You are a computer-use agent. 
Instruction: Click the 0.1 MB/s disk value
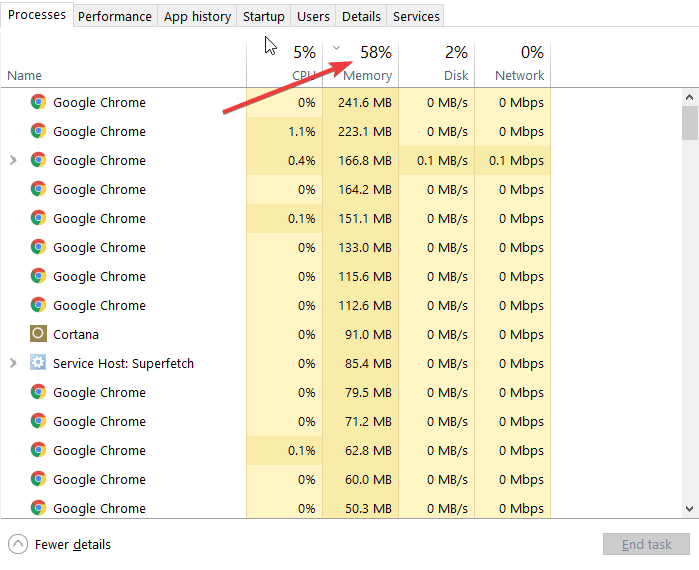(442, 160)
